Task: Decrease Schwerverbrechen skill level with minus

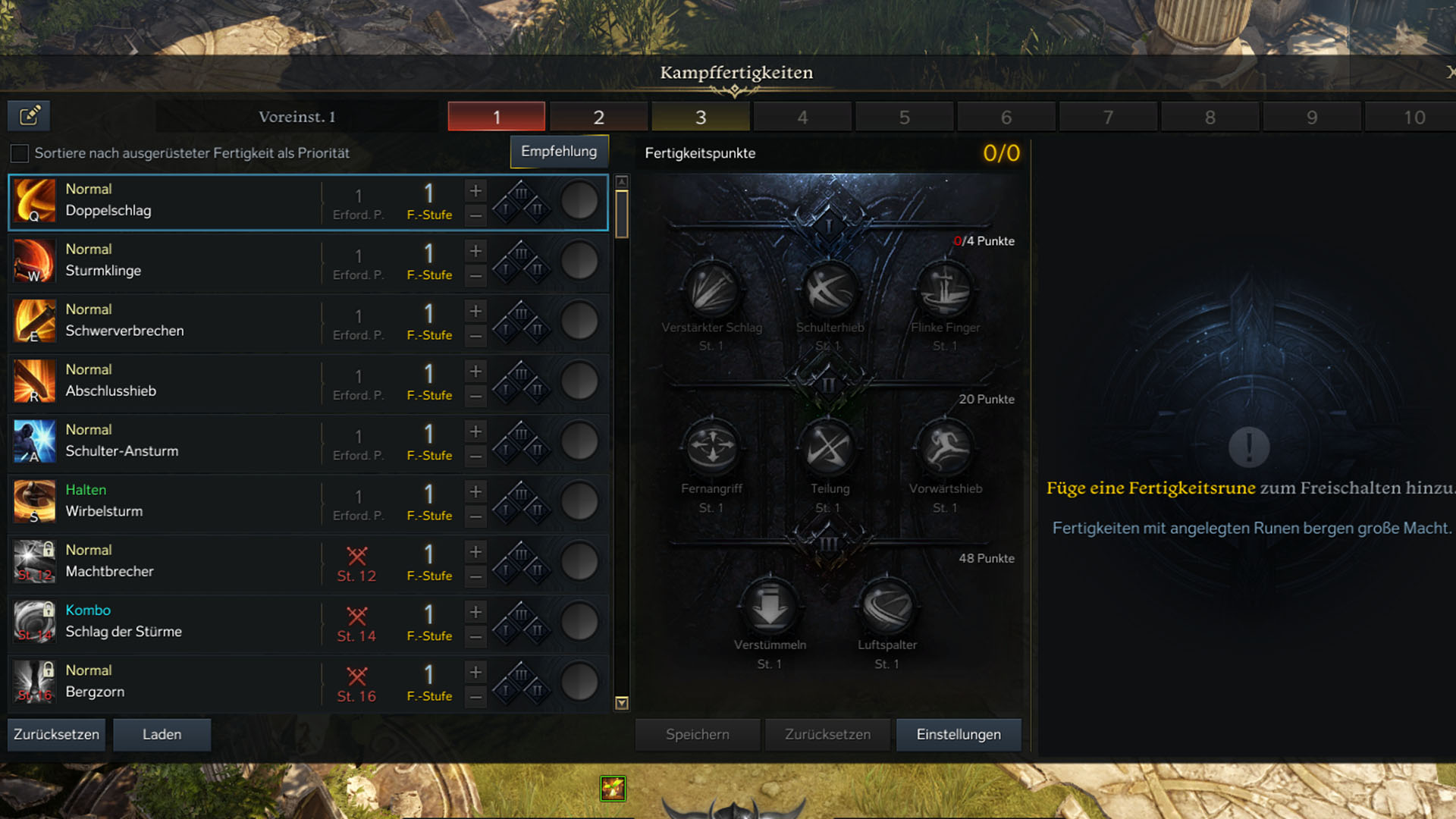Action: pyautogui.click(x=475, y=336)
